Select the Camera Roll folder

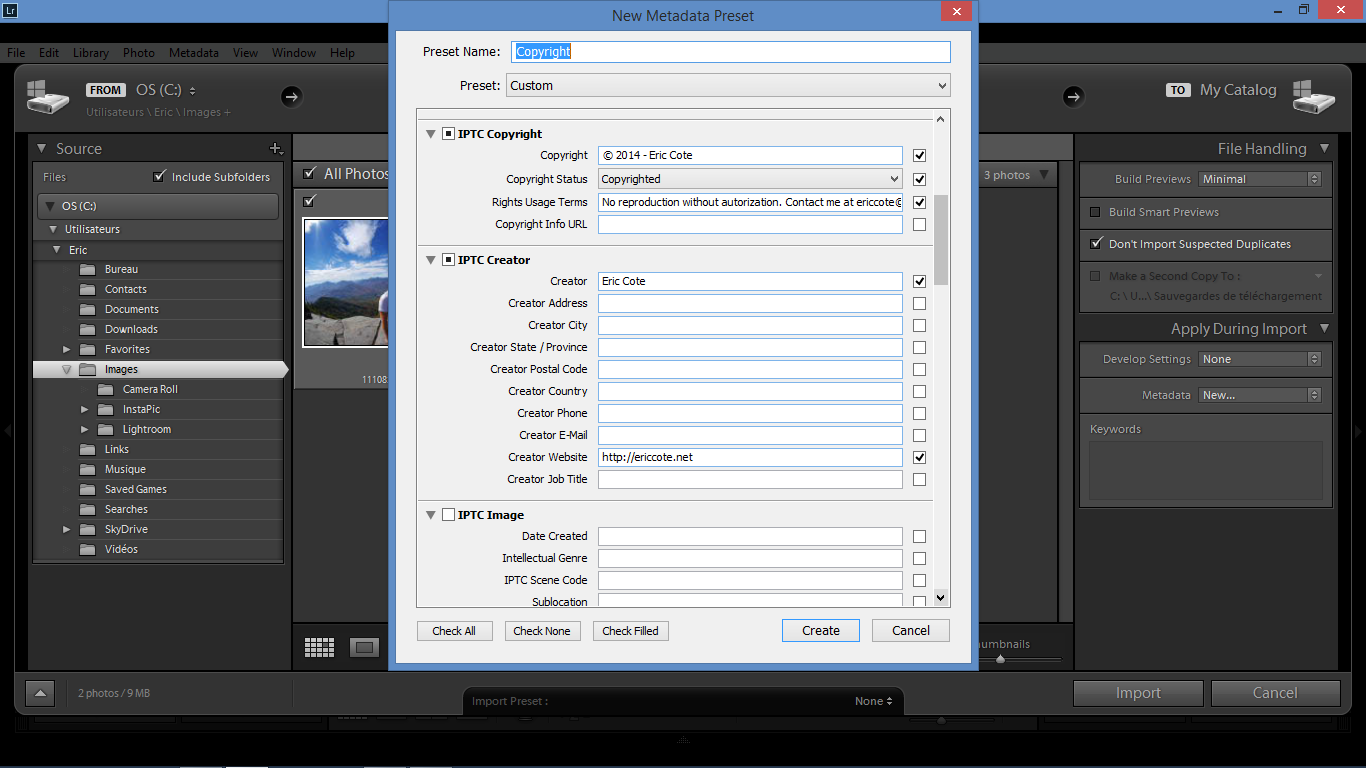(x=150, y=389)
